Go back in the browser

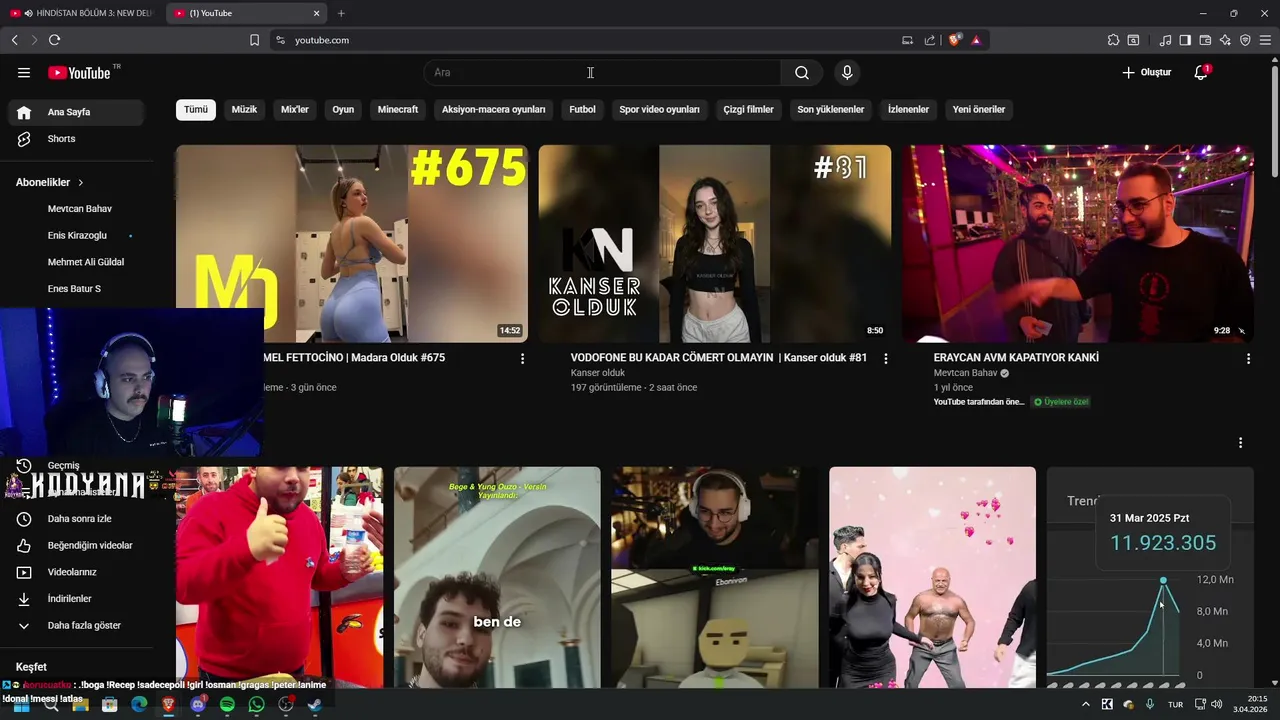[14, 40]
